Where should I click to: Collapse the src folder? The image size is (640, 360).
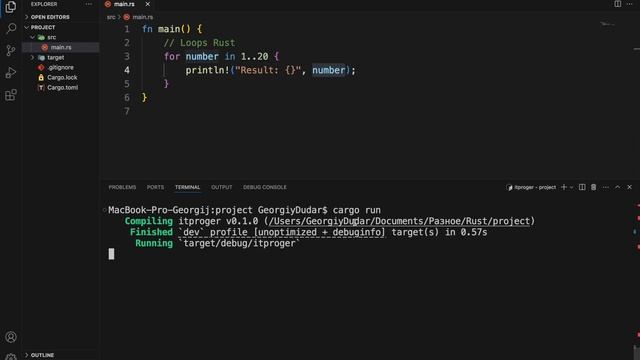tap(32, 38)
